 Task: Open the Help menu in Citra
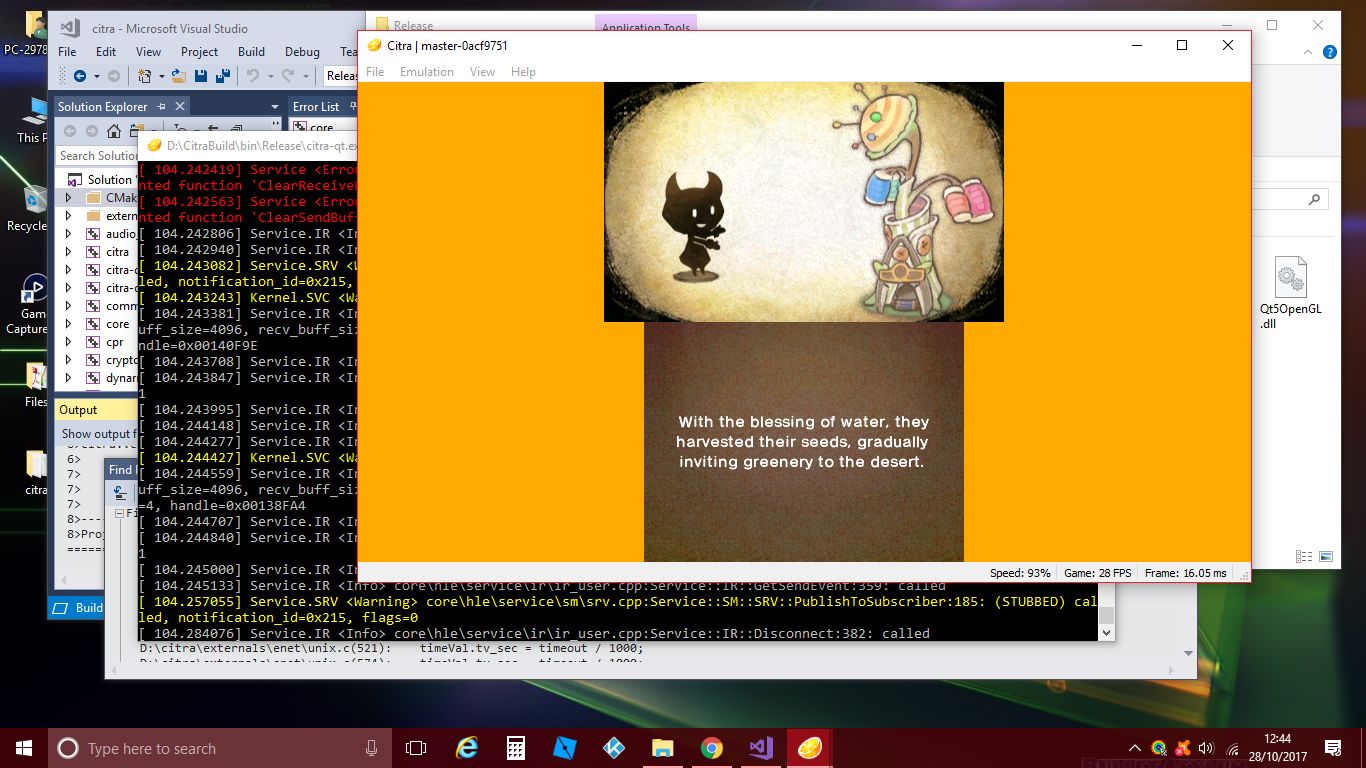(x=523, y=72)
